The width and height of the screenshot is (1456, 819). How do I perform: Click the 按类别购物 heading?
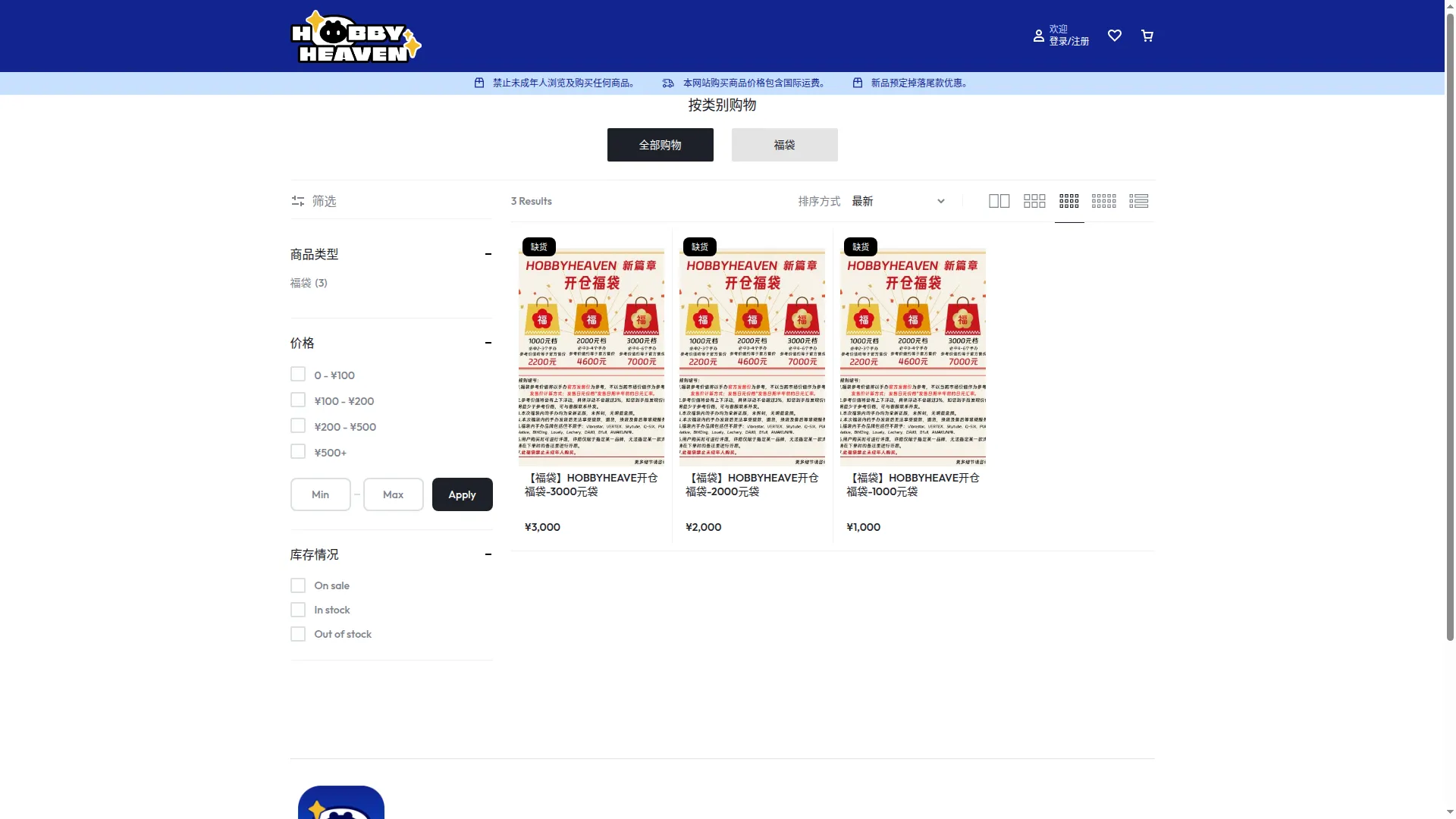tap(722, 105)
